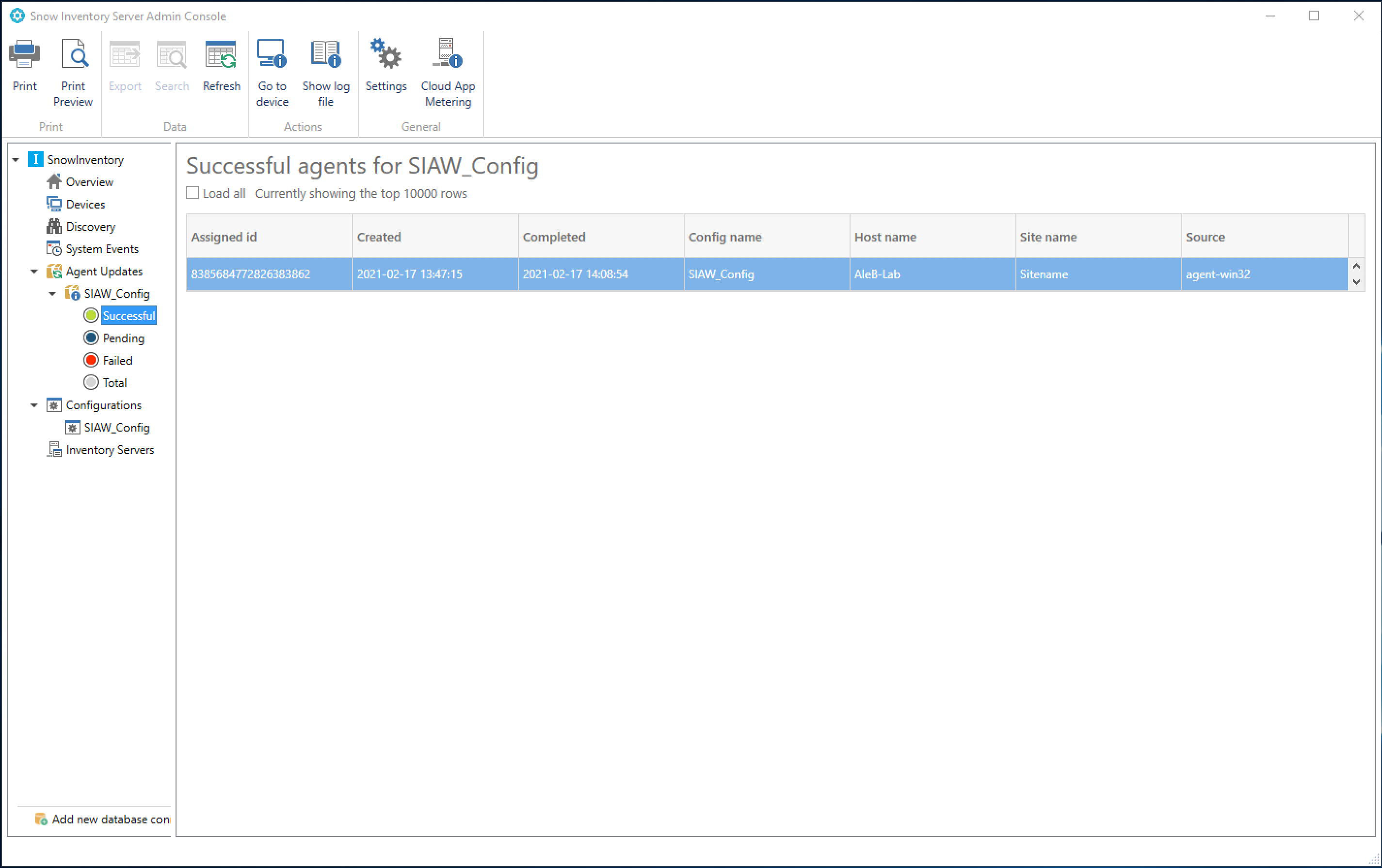The image size is (1382, 868).
Task: Click the agent-win32 source cell
Action: click(x=1265, y=274)
